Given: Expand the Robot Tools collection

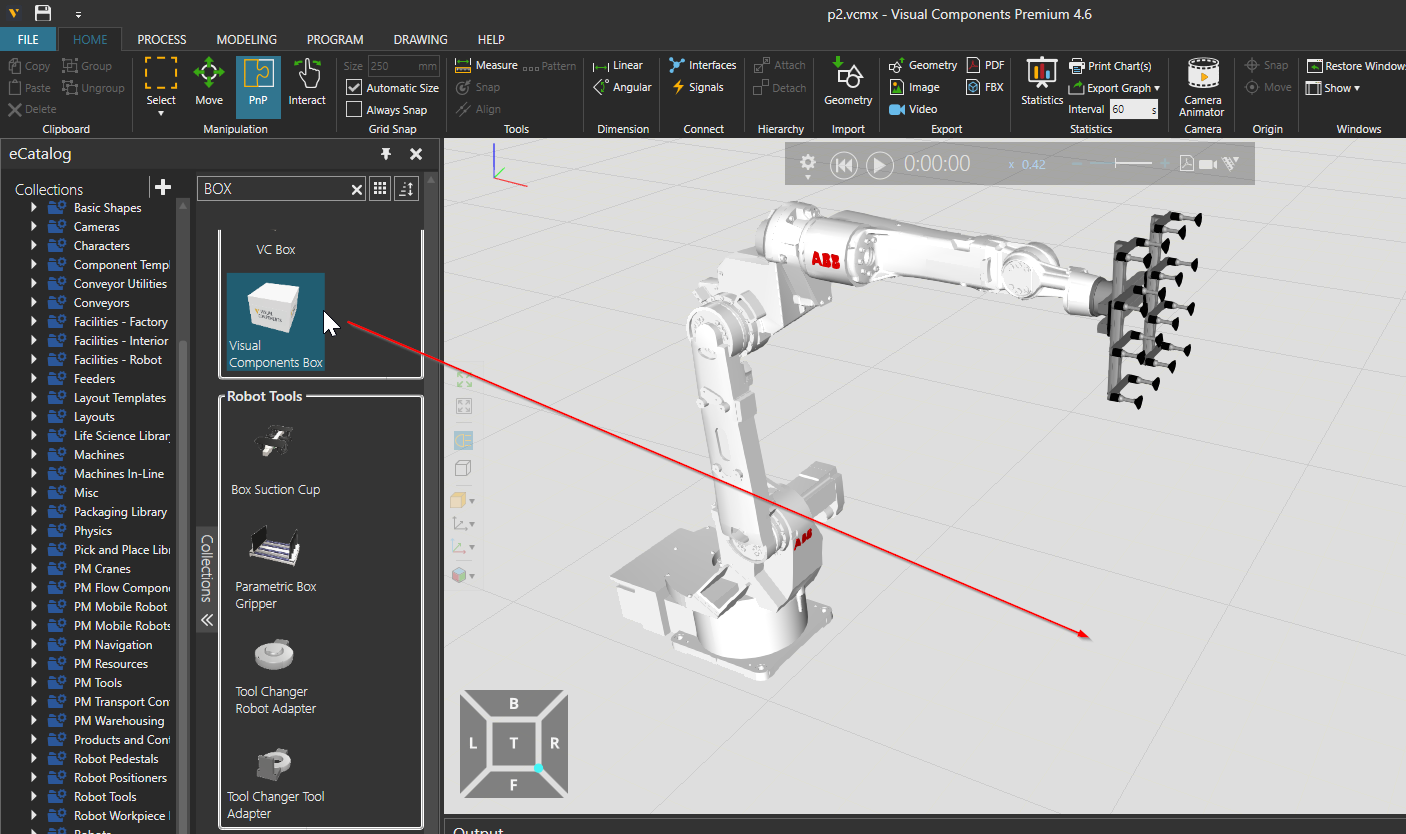Looking at the screenshot, I should pos(33,797).
